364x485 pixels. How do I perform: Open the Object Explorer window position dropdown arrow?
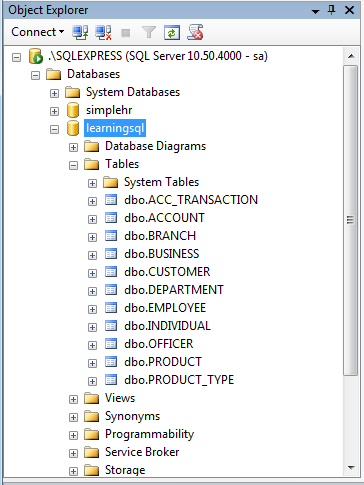click(315, 12)
